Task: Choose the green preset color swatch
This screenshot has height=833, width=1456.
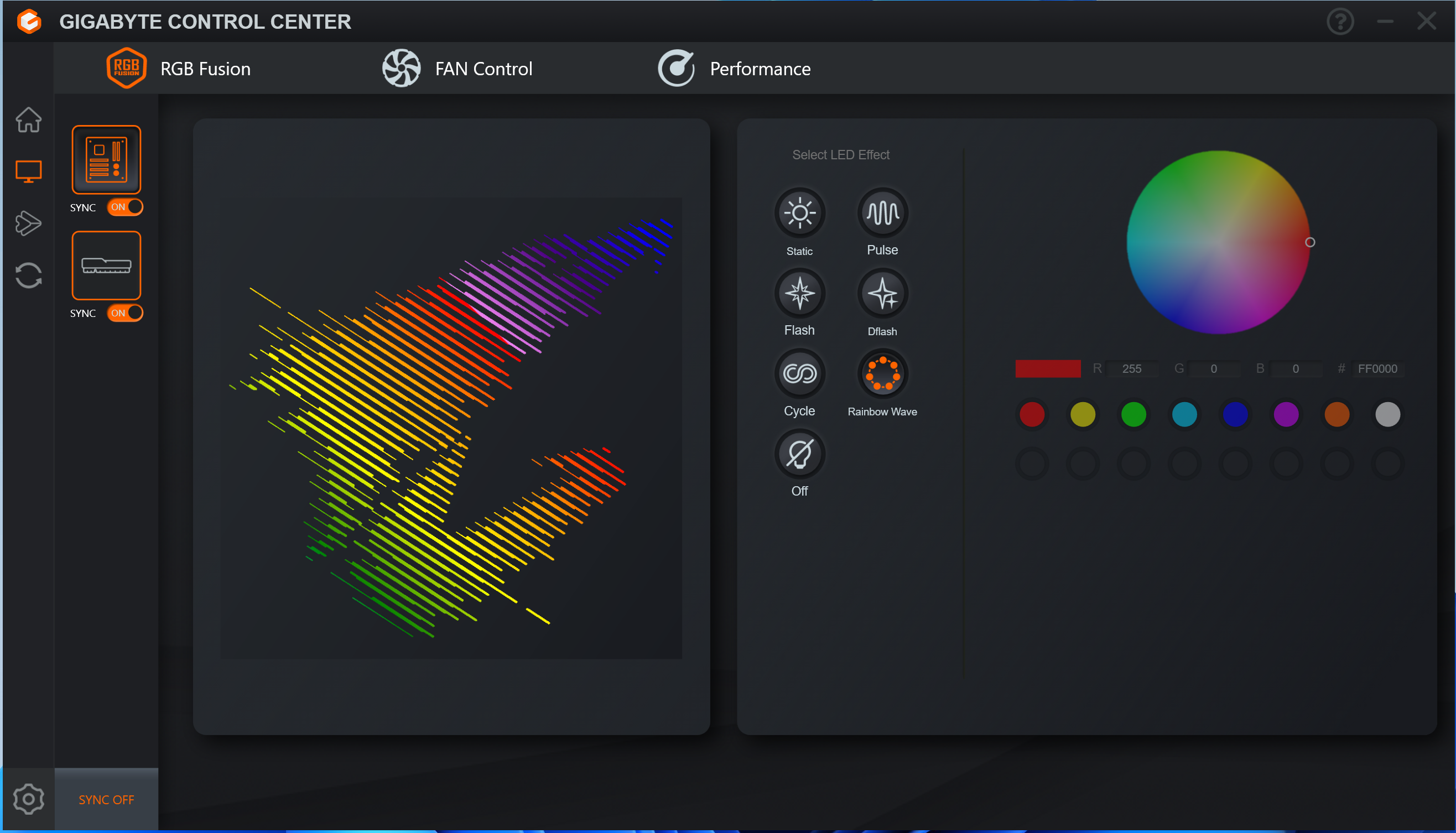Action: click(x=1133, y=414)
